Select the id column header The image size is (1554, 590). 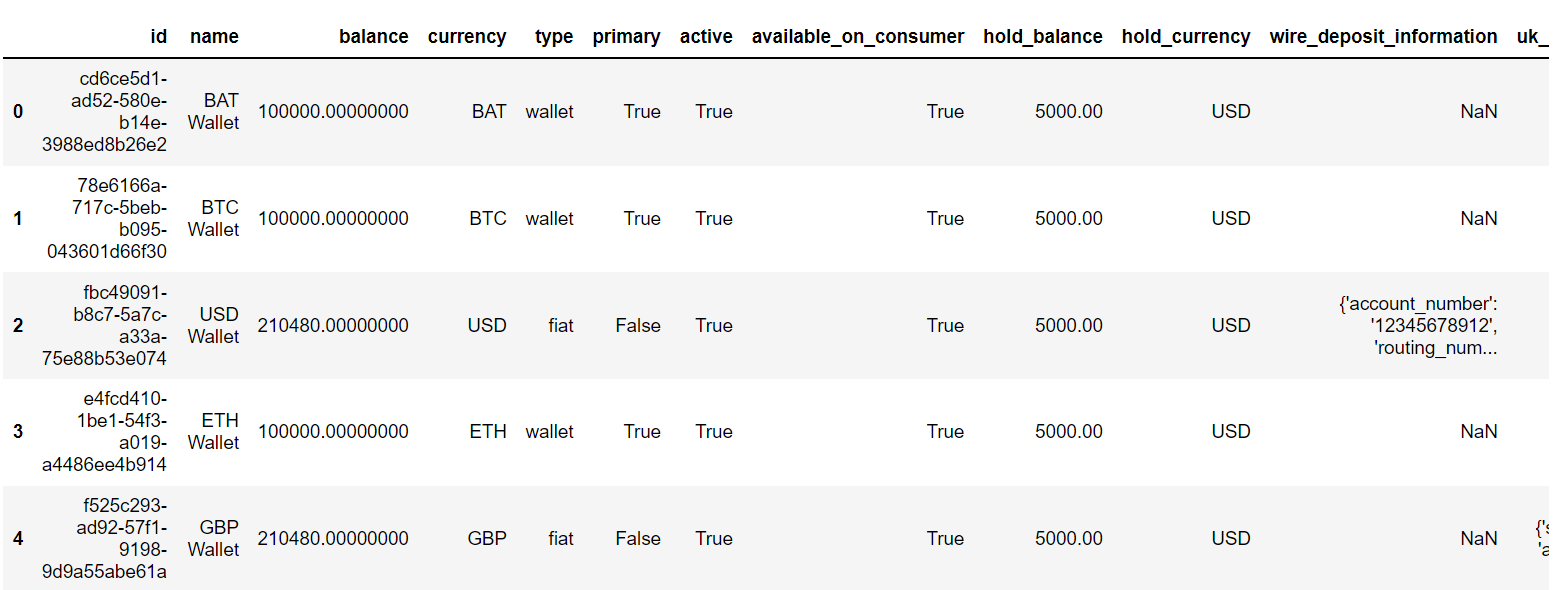tap(159, 37)
